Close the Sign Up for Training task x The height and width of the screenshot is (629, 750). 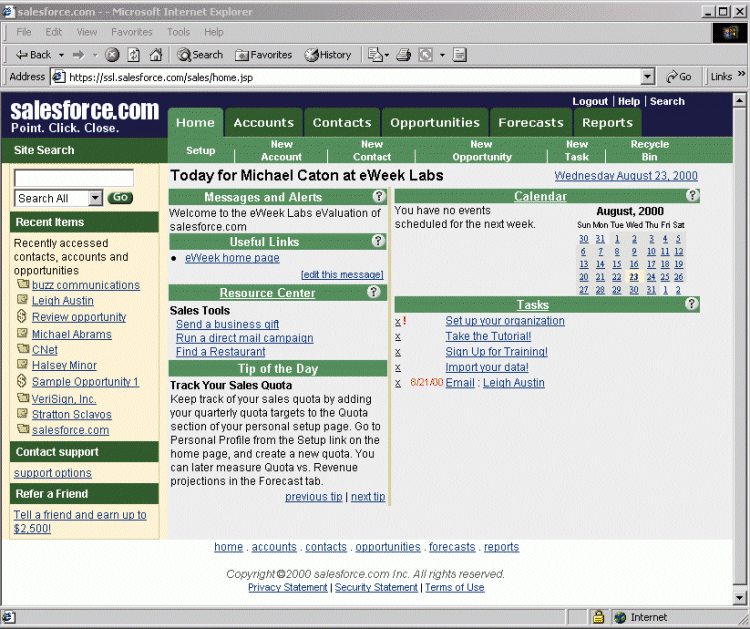[x=398, y=352]
